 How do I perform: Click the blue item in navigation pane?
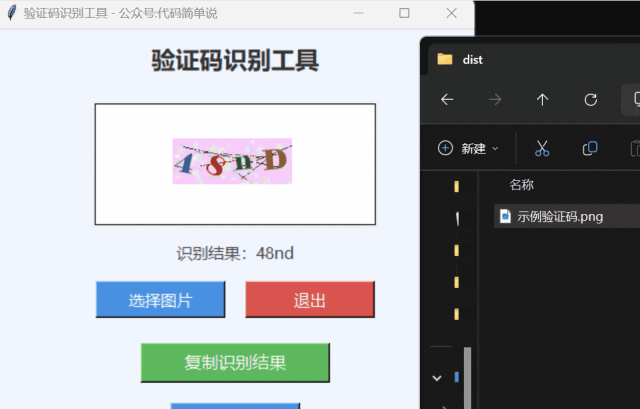pyautogui.click(x=456, y=378)
